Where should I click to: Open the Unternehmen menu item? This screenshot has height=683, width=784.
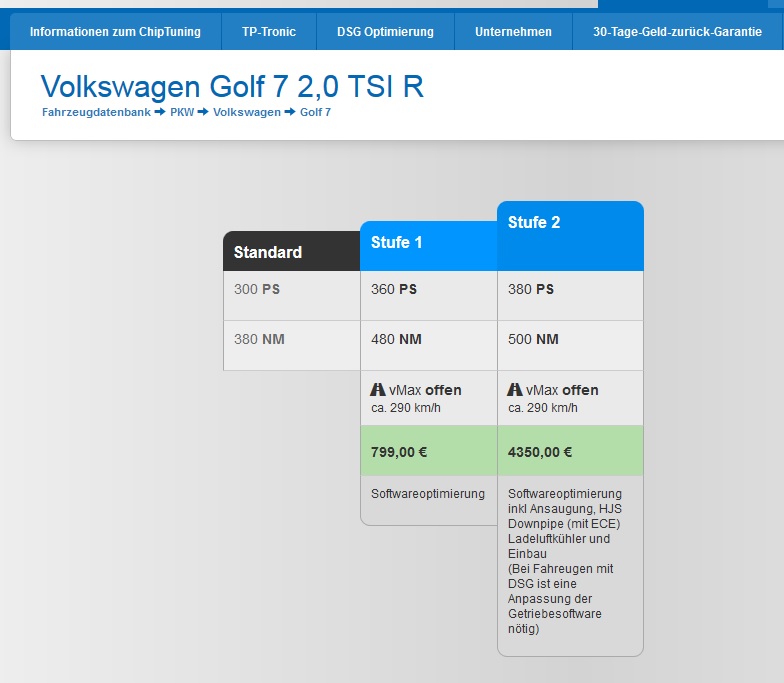point(513,32)
